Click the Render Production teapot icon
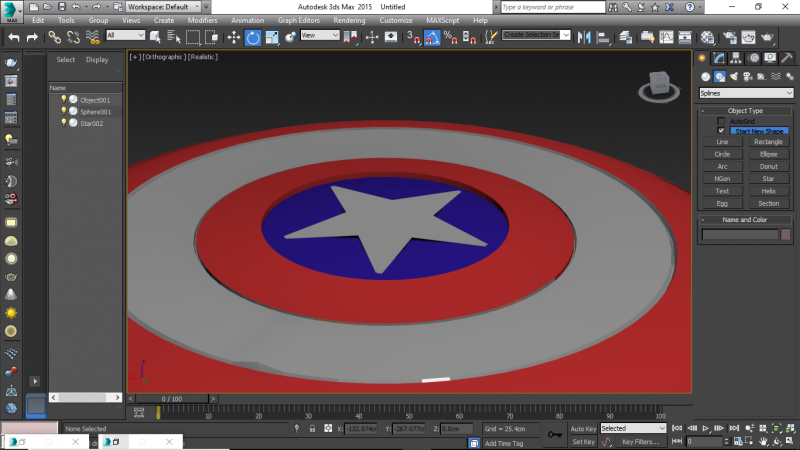The height and width of the screenshot is (450, 800). (767, 37)
